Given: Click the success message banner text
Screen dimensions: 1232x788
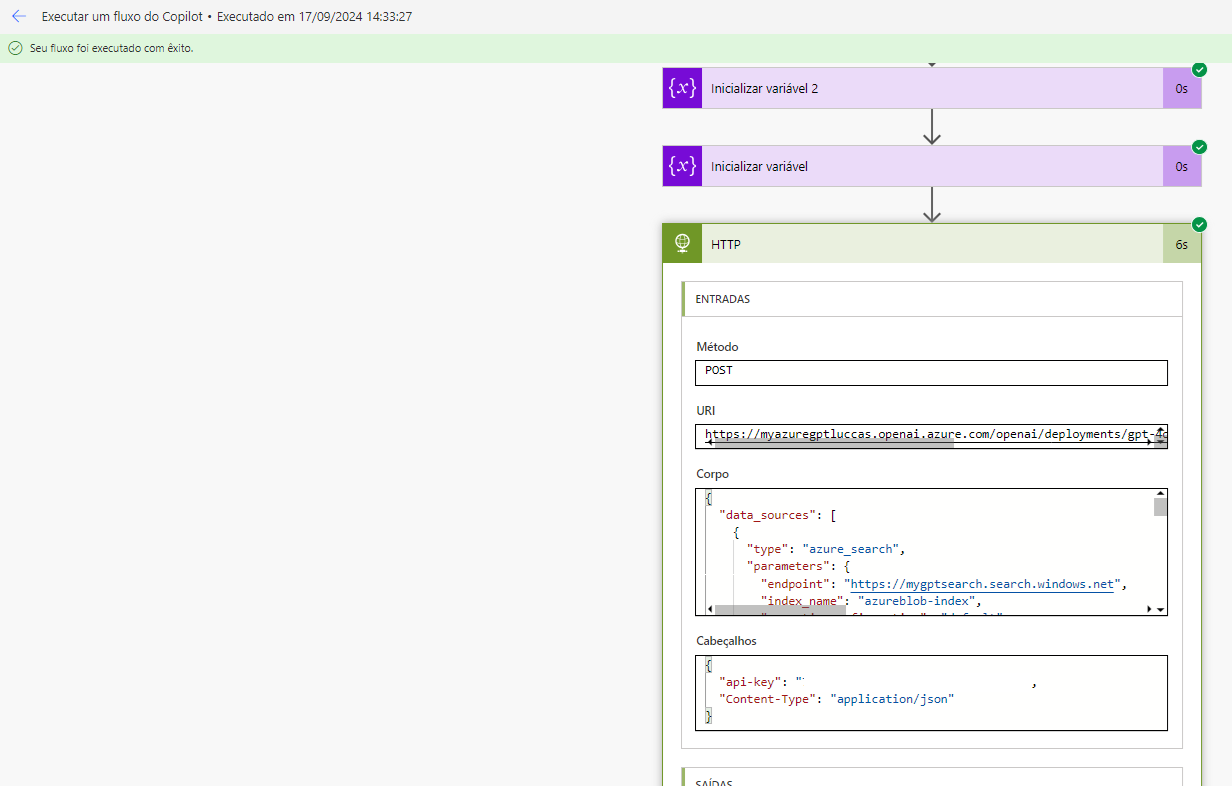Looking at the screenshot, I should point(112,48).
